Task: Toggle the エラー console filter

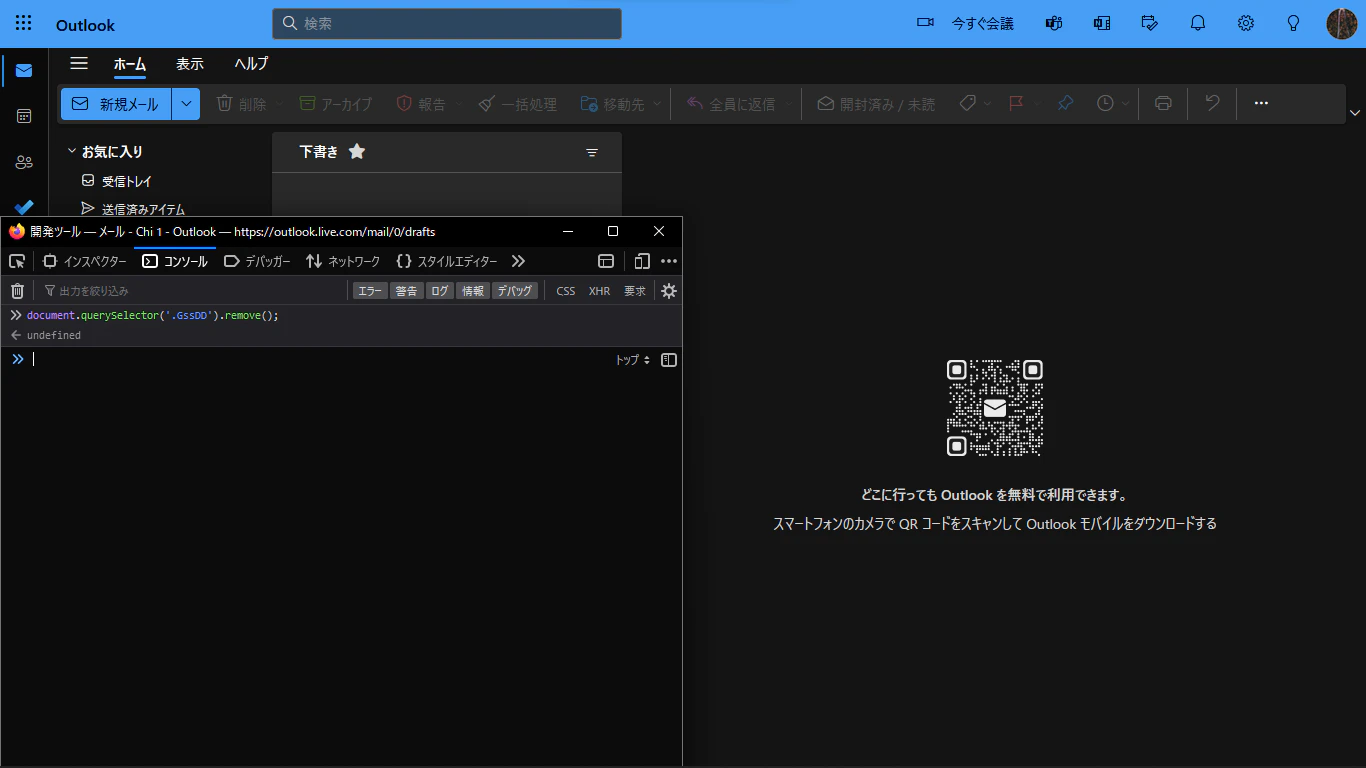Action: point(370,291)
